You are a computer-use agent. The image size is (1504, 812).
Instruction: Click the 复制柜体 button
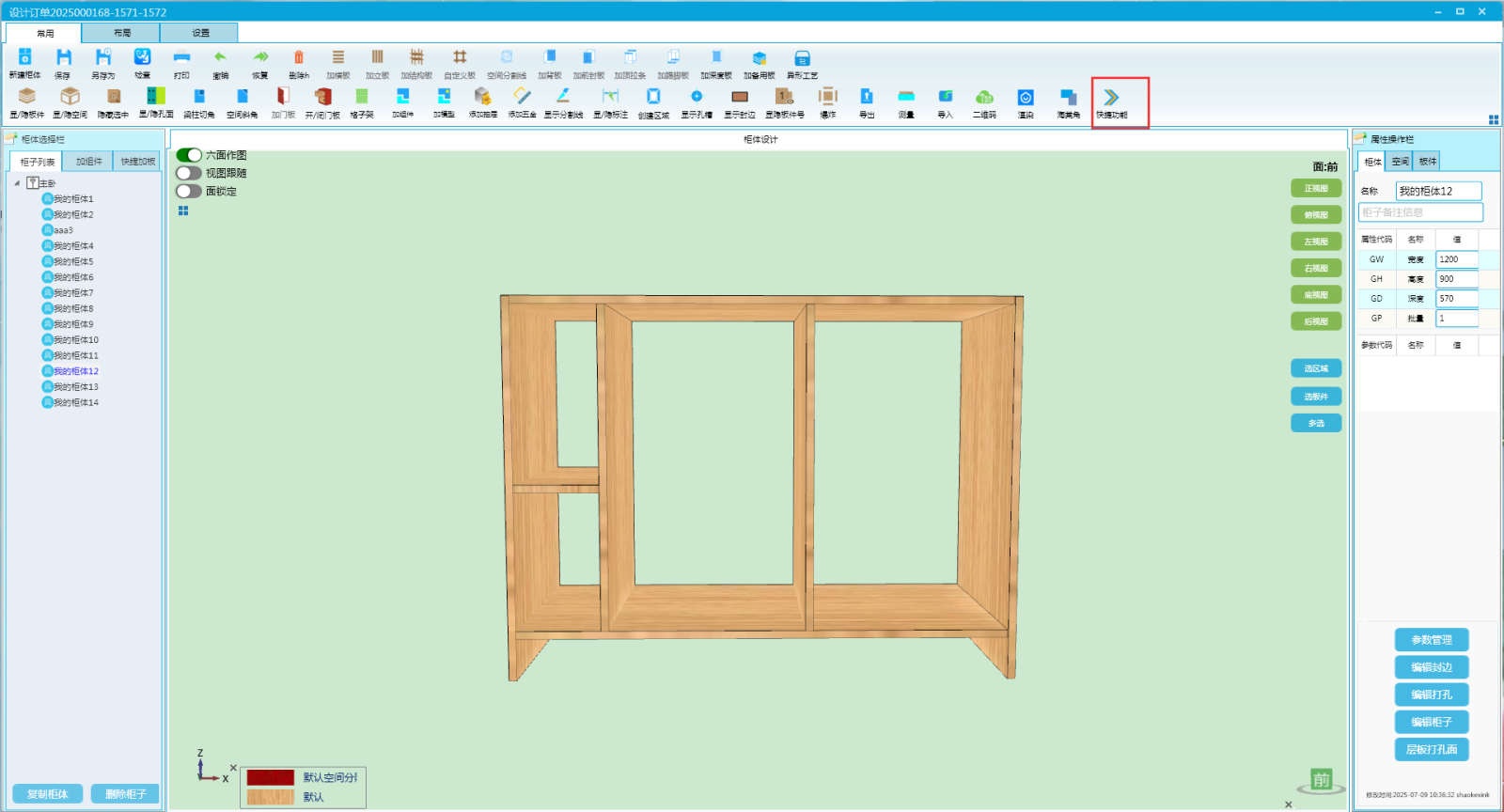pyautogui.click(x=47, y=794)
